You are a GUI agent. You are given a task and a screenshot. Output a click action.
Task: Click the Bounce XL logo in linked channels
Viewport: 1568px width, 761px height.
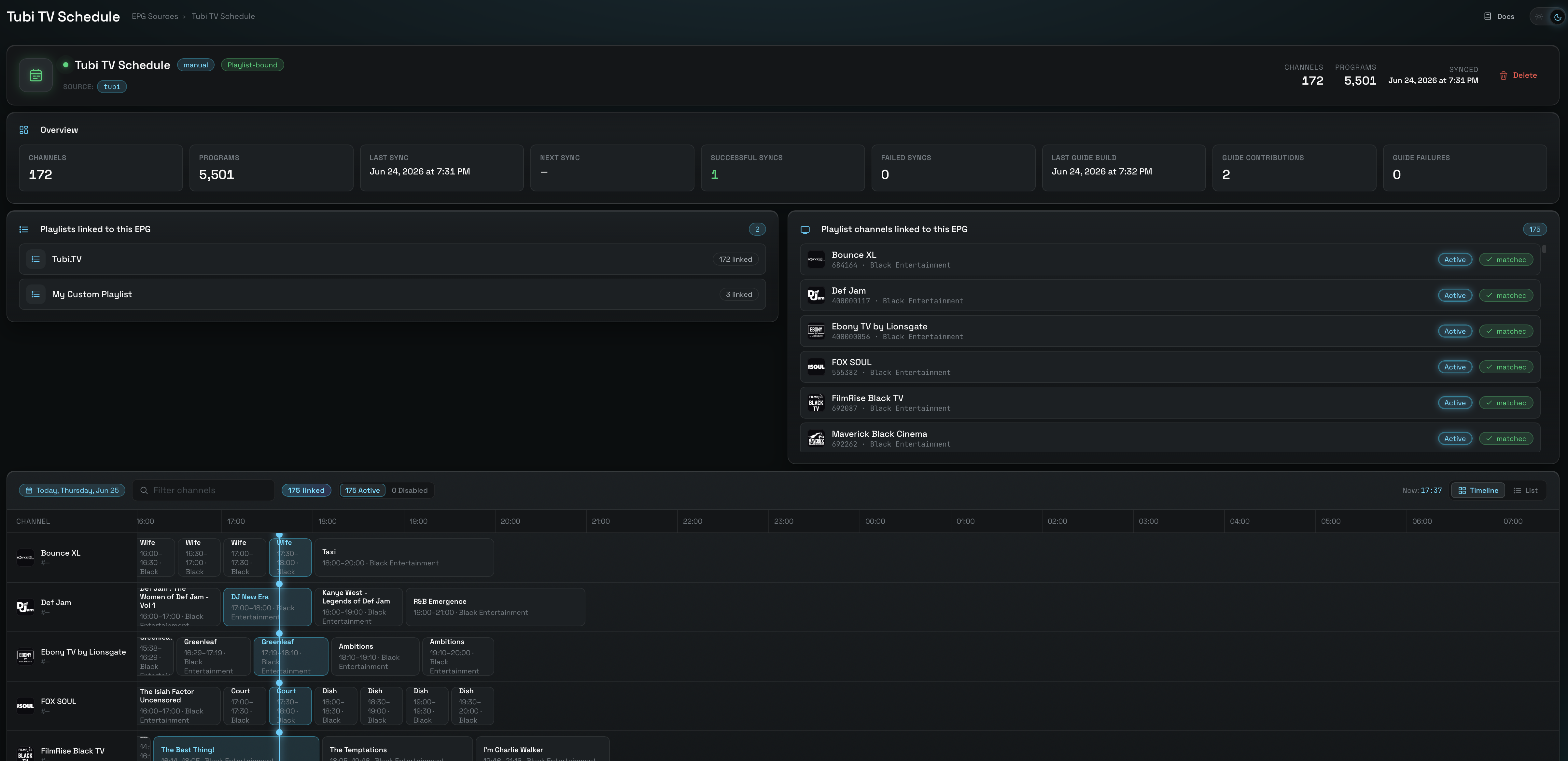click(816, 260)
